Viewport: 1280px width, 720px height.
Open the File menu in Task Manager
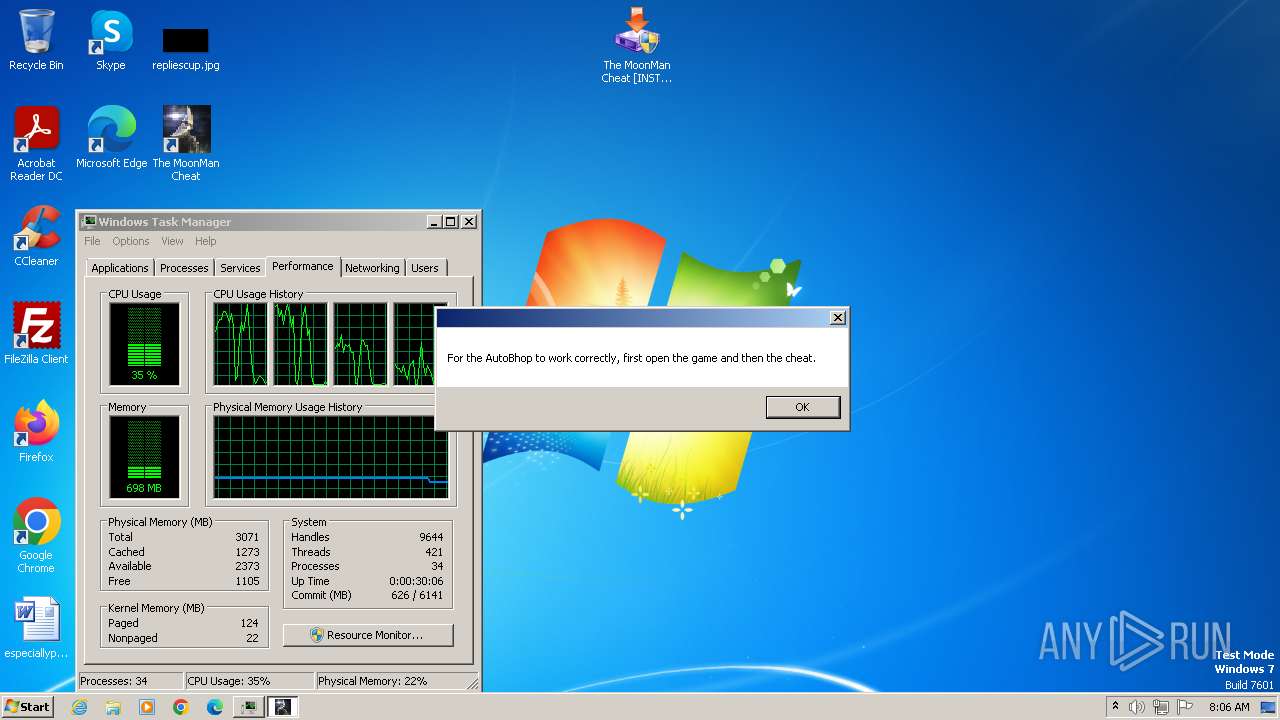coord(92,241)
